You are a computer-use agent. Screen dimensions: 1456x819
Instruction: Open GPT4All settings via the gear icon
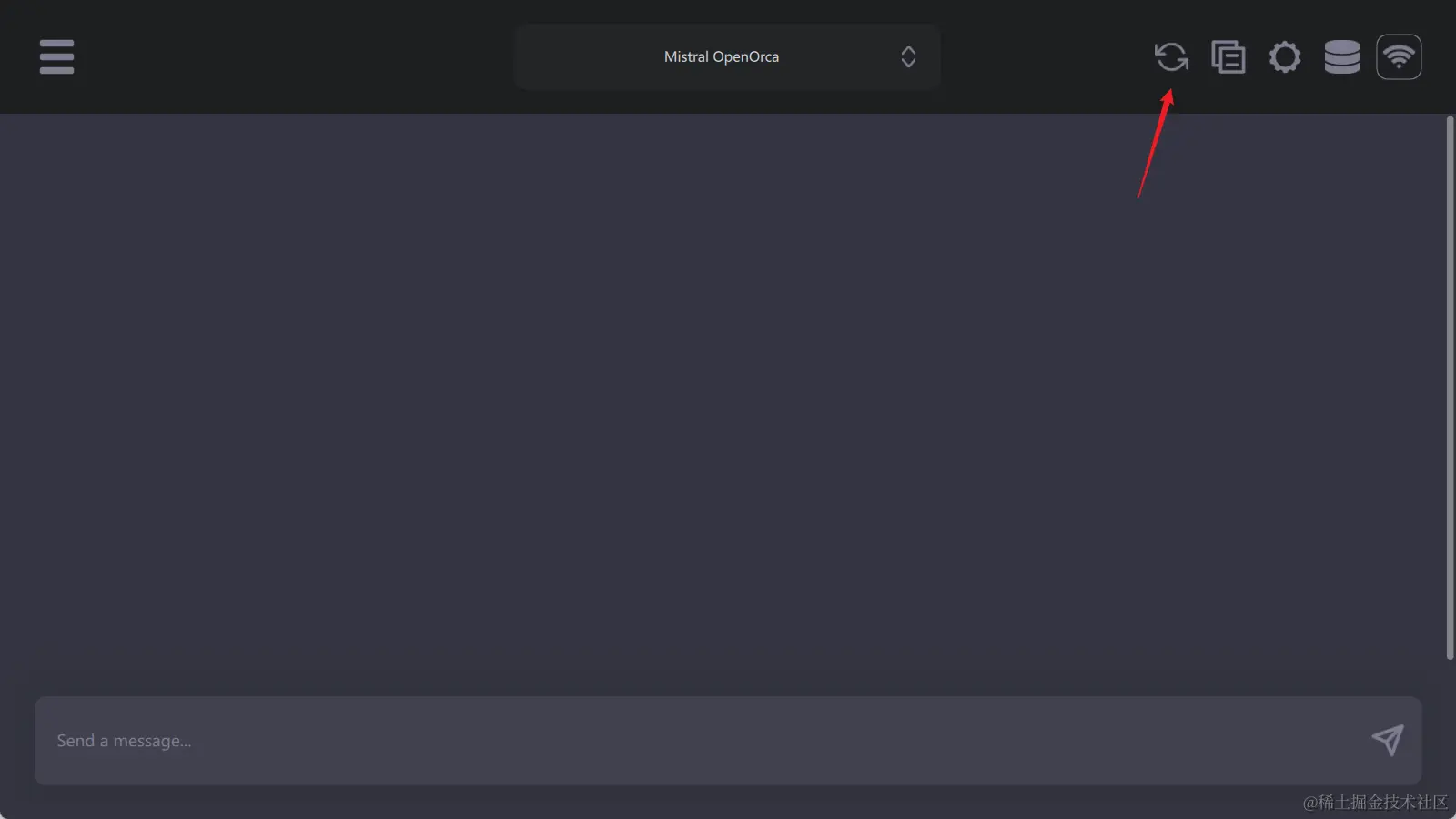click(1285, 56)
